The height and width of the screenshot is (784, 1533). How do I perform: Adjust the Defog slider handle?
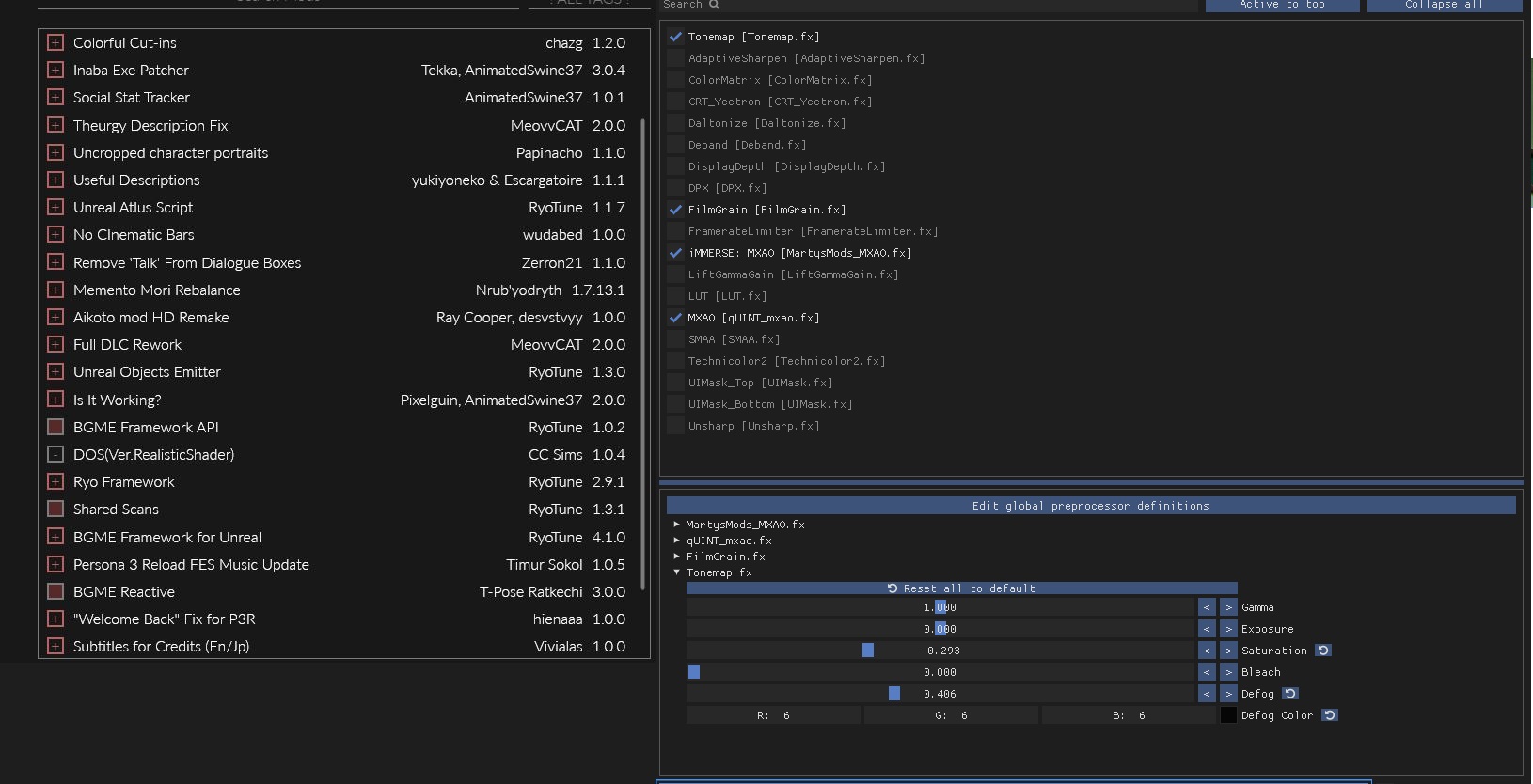tap(894, 694)
